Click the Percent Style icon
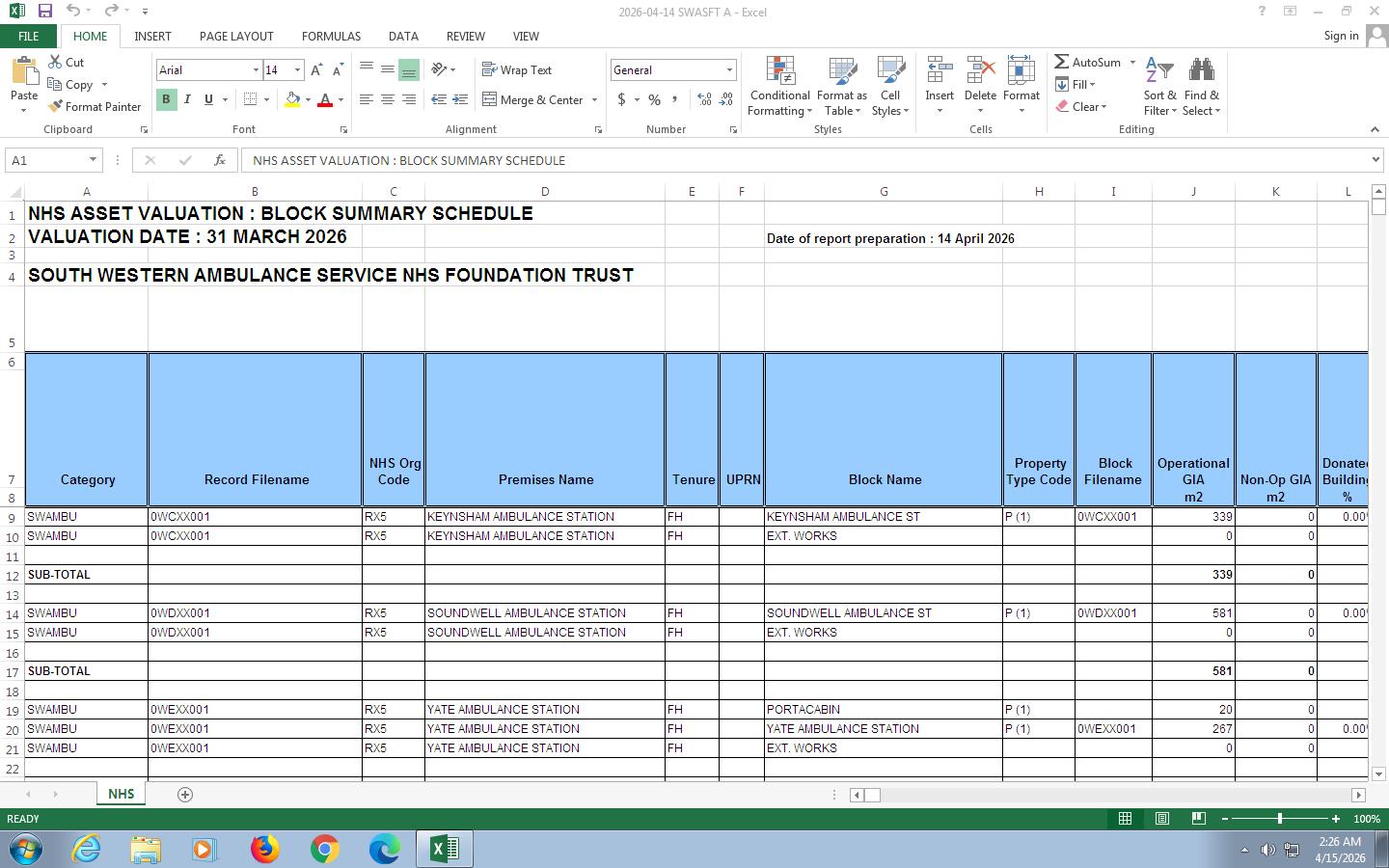The height and width of the screenshot is (868, 1389). (x=654, y=99)
